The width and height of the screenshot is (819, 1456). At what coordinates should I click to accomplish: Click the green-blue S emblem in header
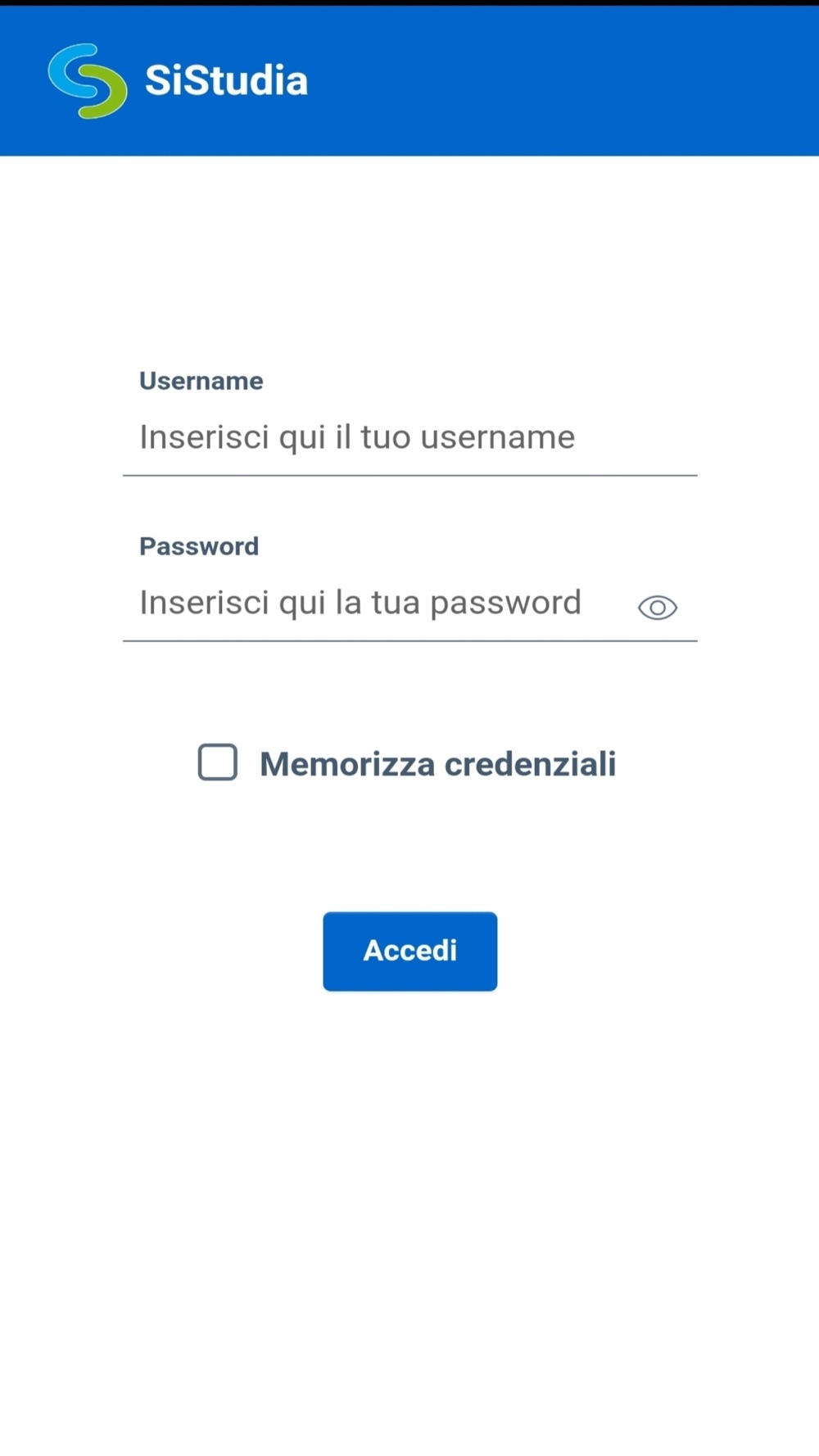point(88,81)
